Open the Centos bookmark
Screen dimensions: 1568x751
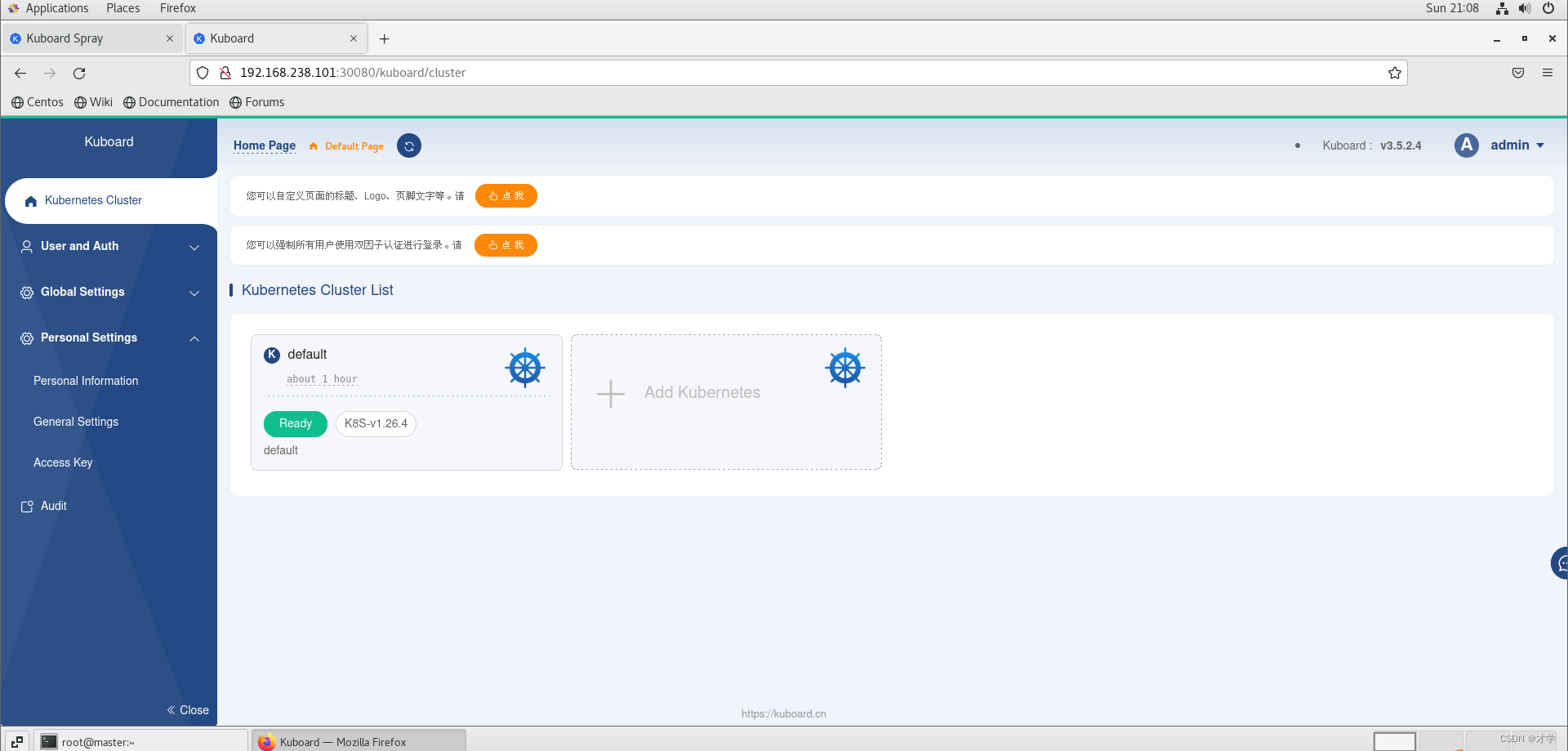point(38,102)
